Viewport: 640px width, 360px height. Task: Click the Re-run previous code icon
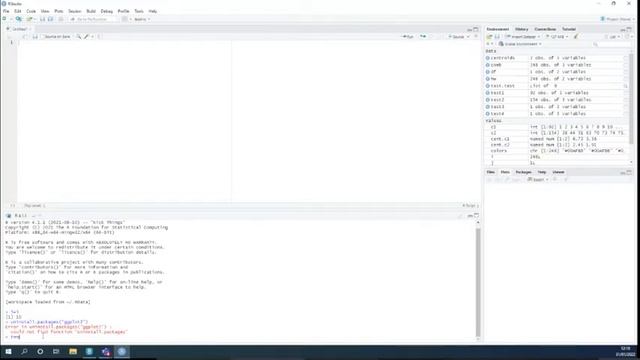tap(423, 37)
